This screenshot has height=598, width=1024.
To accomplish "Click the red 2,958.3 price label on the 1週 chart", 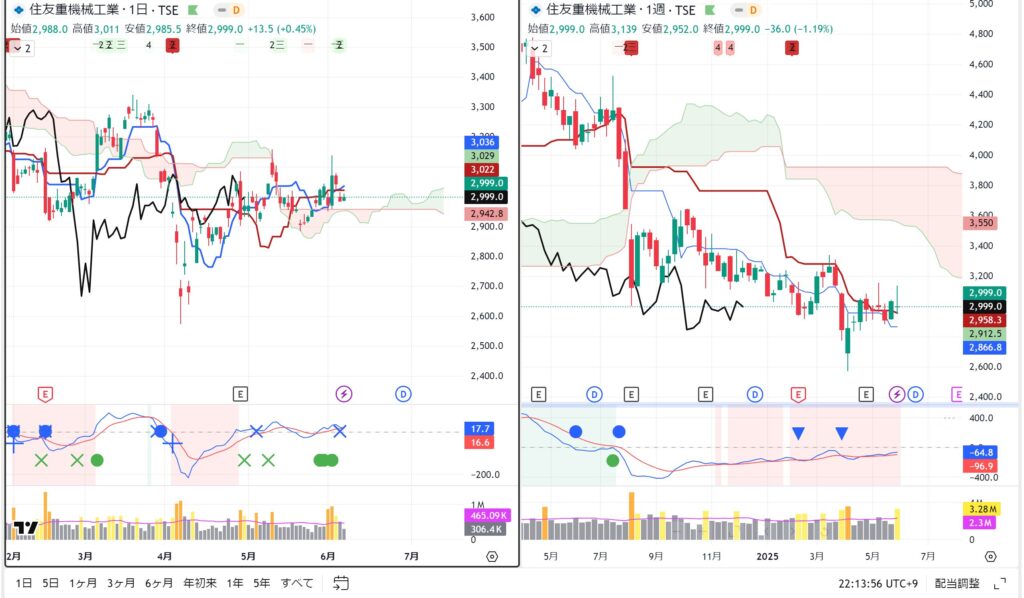I will pos(985,320).
